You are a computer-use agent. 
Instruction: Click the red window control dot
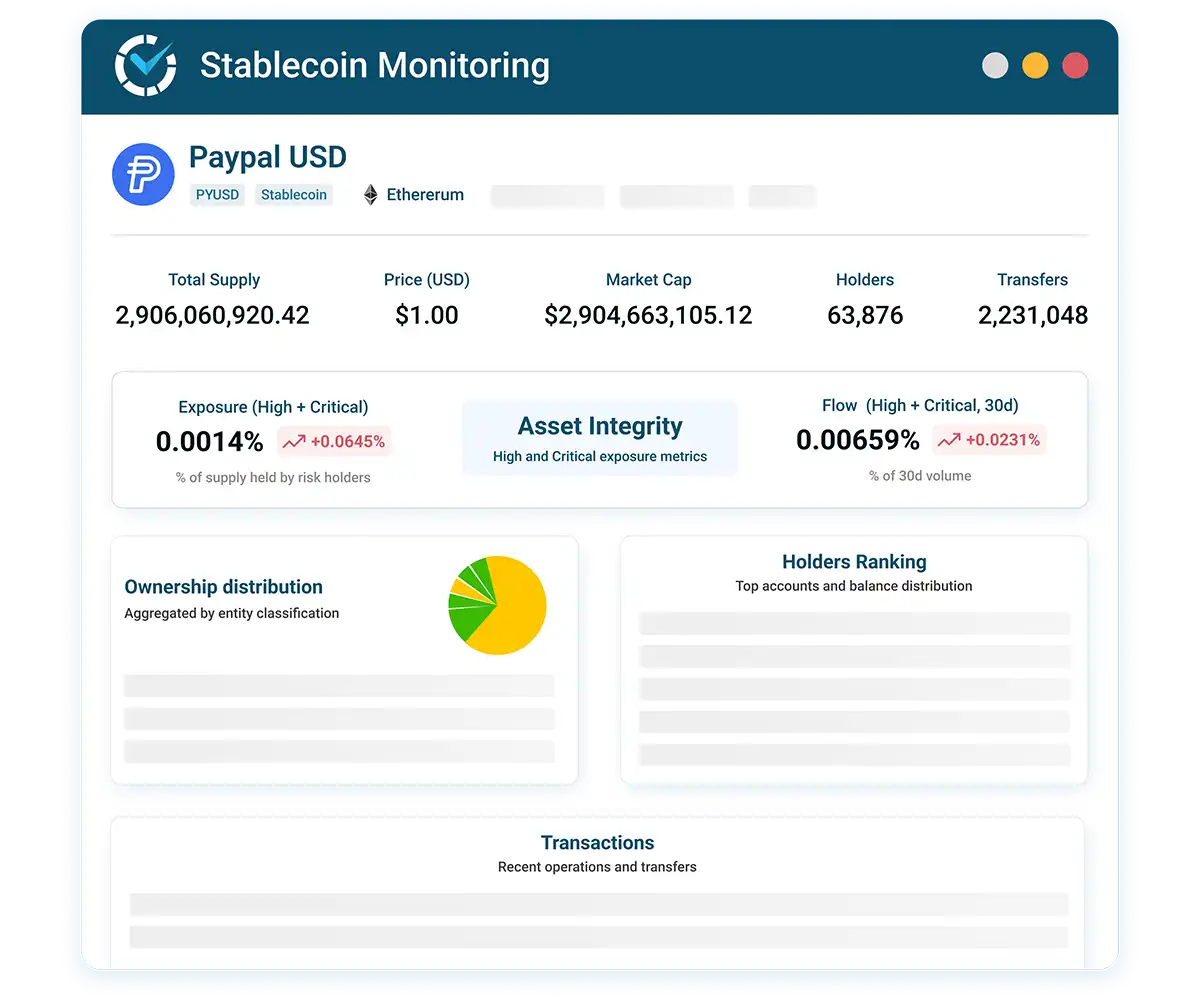point(1075,66)
